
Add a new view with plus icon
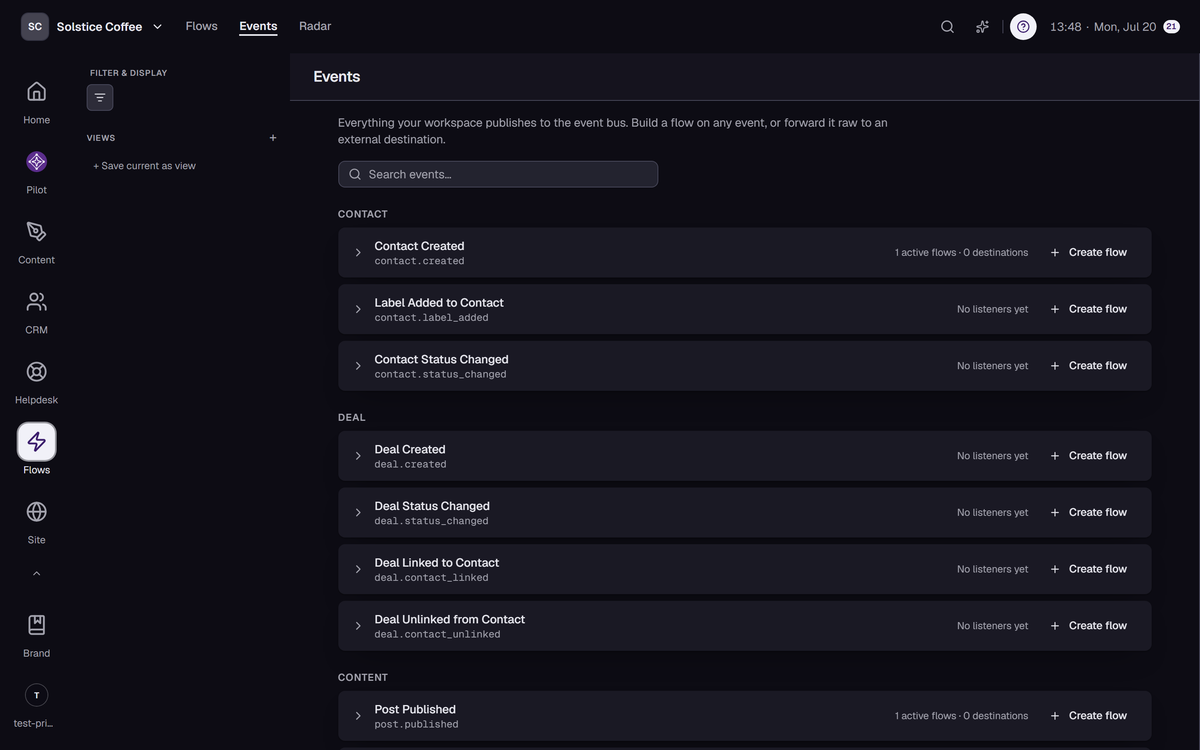tap(273, 138)
